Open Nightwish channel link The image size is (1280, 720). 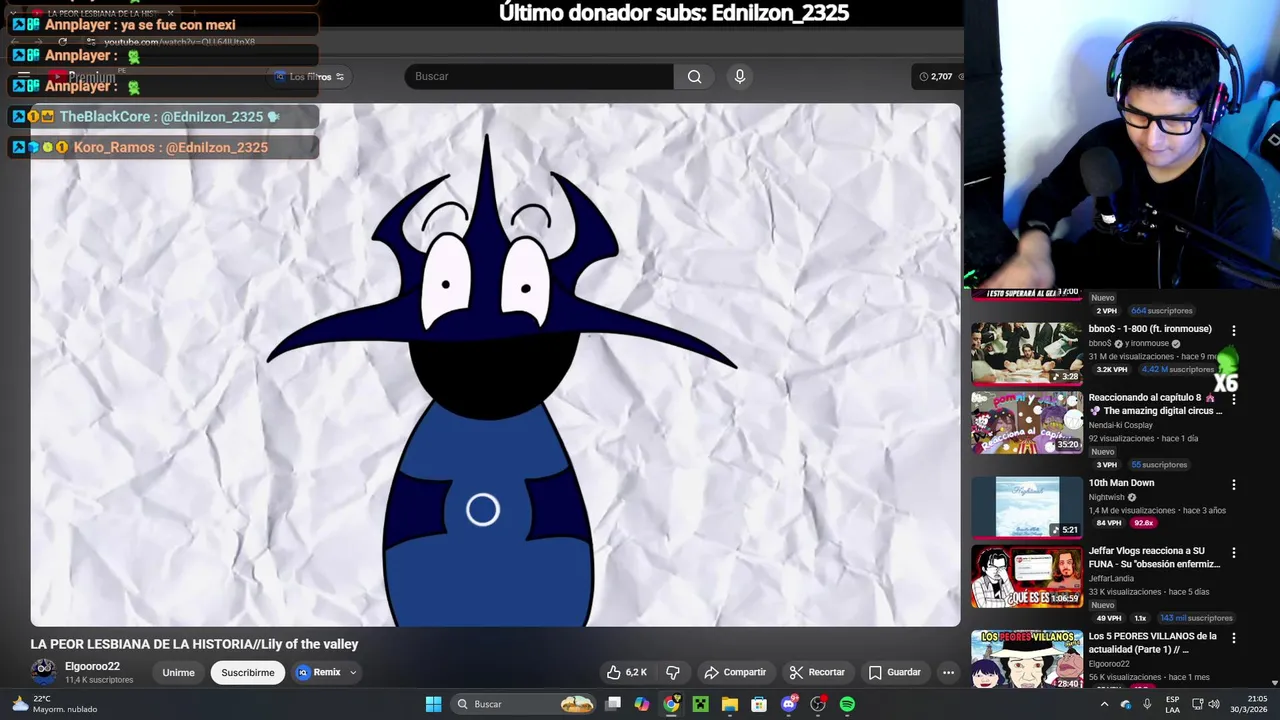[1108, 497]
